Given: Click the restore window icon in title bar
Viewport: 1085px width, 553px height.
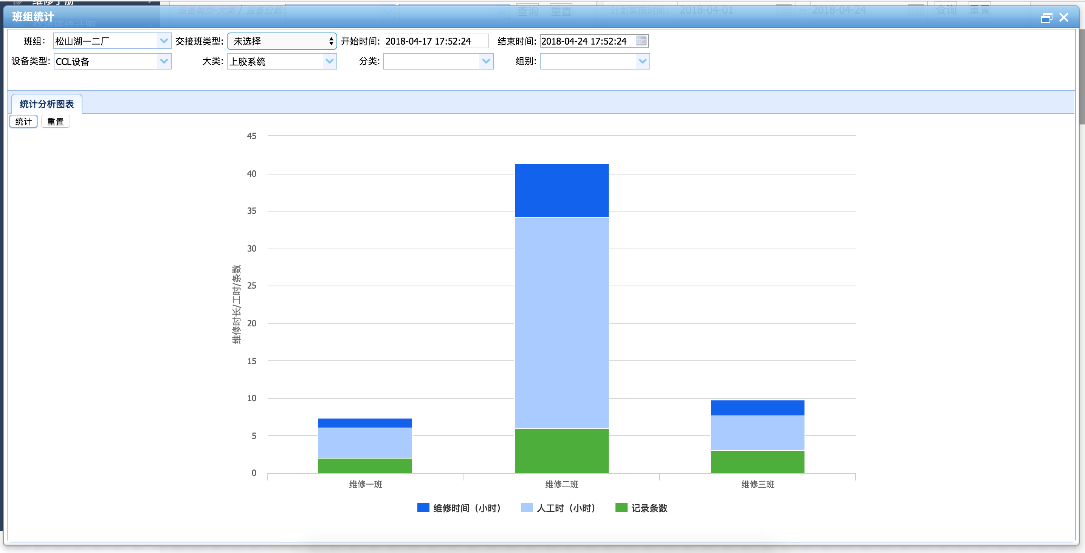Looking at the screenshot, I should 1046,18.
